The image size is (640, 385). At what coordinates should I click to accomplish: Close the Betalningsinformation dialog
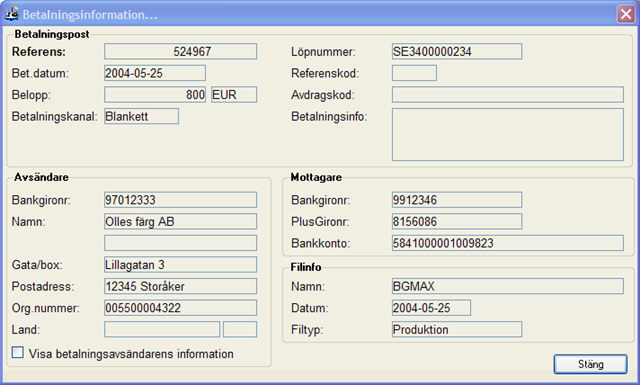point(625,14)
